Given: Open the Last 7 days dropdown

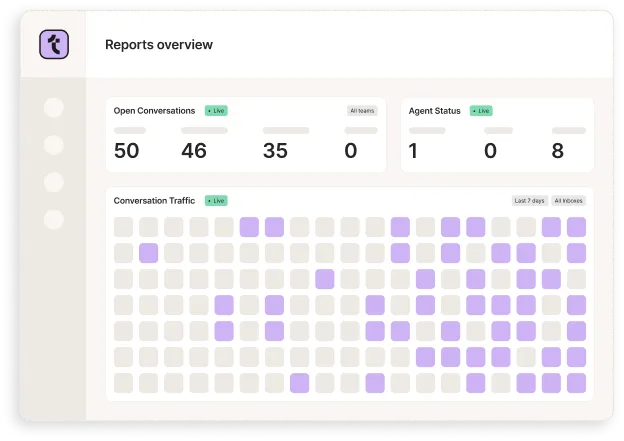Looking at the screenshot, I should 529,201.
